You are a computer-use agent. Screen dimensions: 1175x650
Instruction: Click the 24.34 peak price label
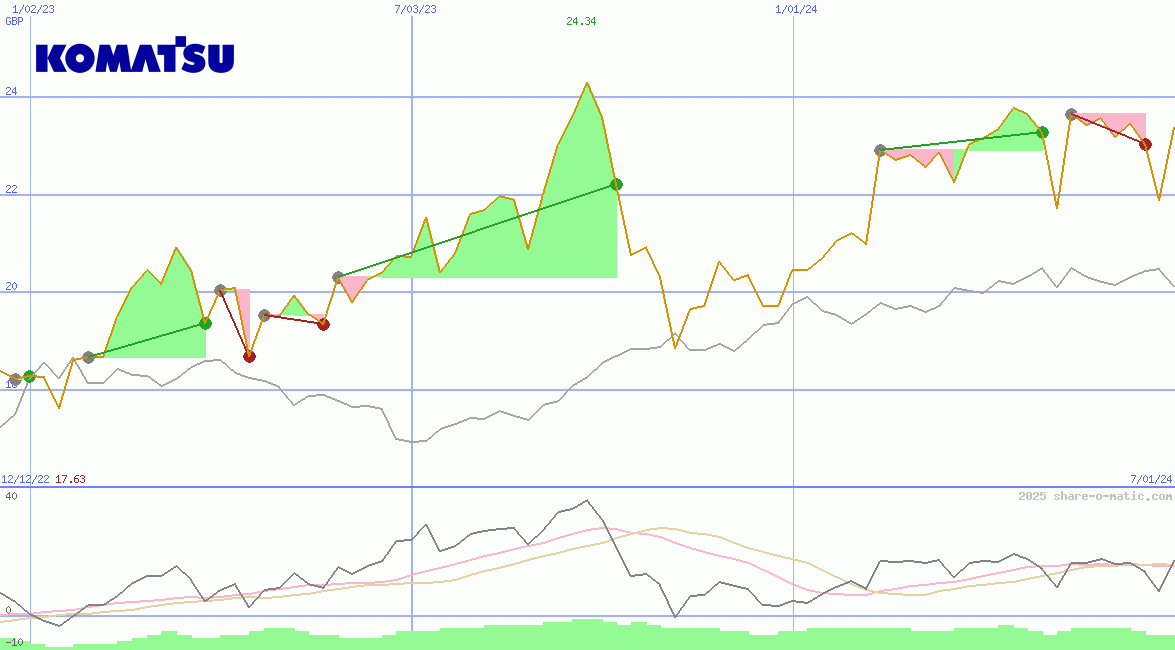click(581, 21)
